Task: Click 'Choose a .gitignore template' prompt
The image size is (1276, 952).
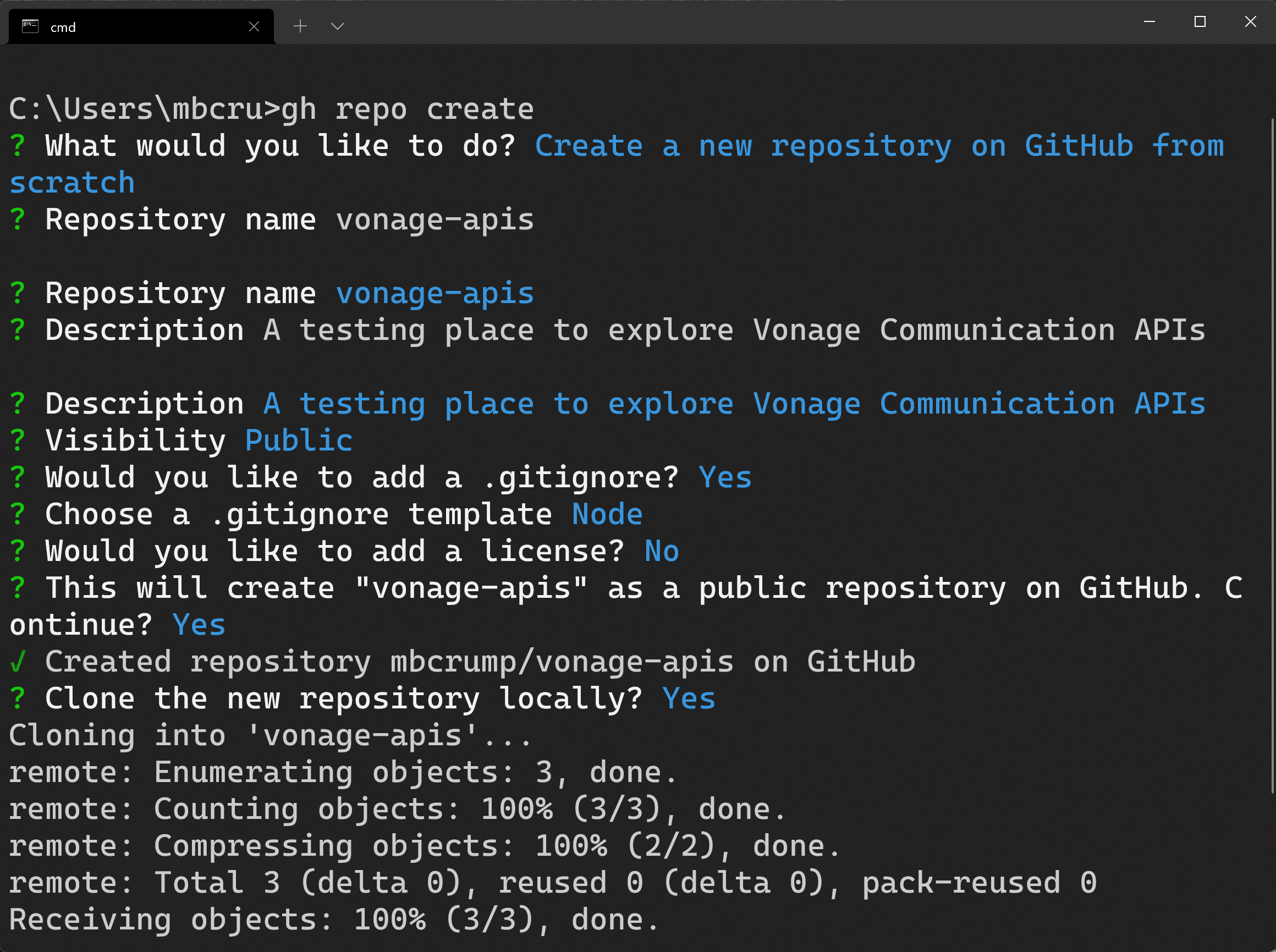Action: pos(299,515)
